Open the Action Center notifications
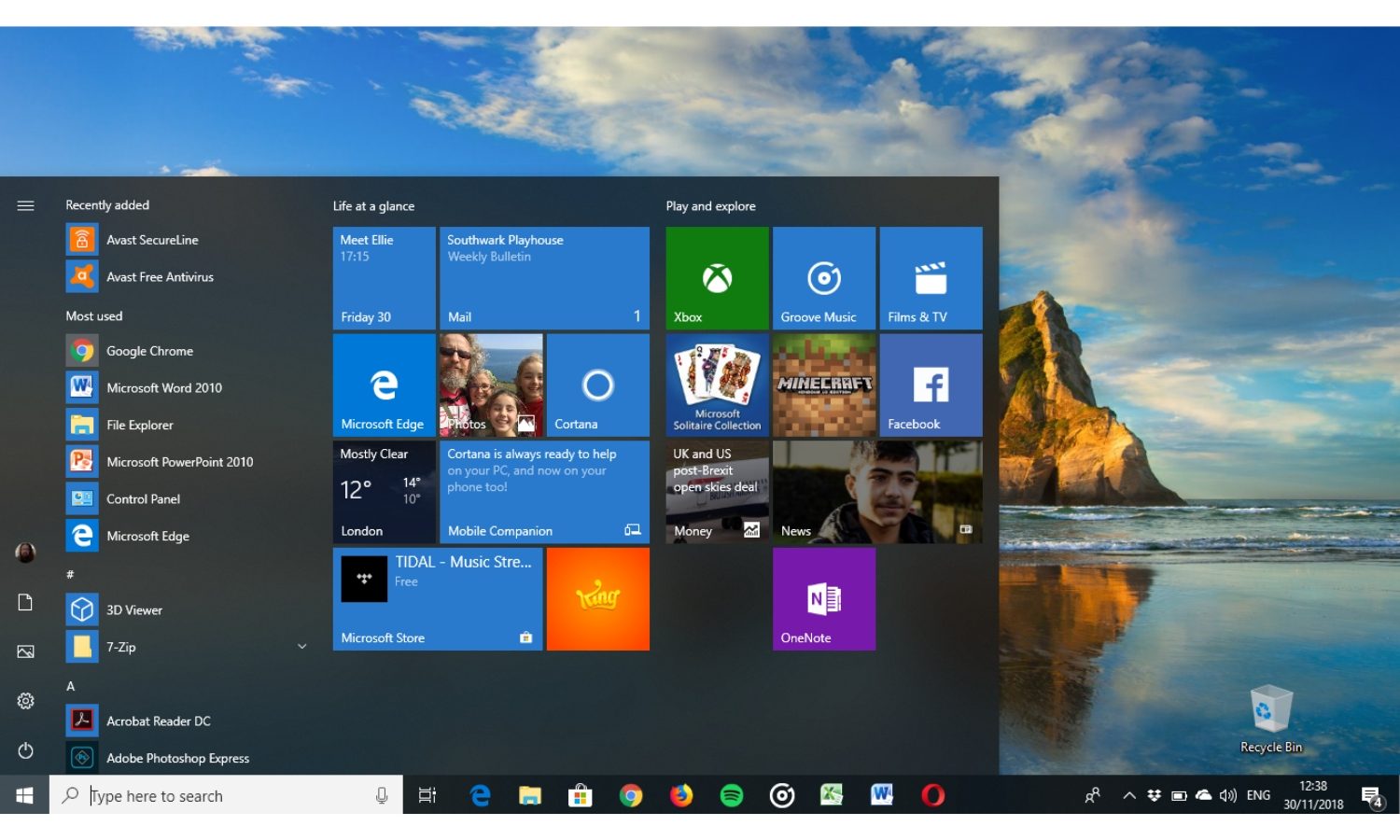Image resolution: width=1400 pixels, height=840 pixels. click(1372, 796)
